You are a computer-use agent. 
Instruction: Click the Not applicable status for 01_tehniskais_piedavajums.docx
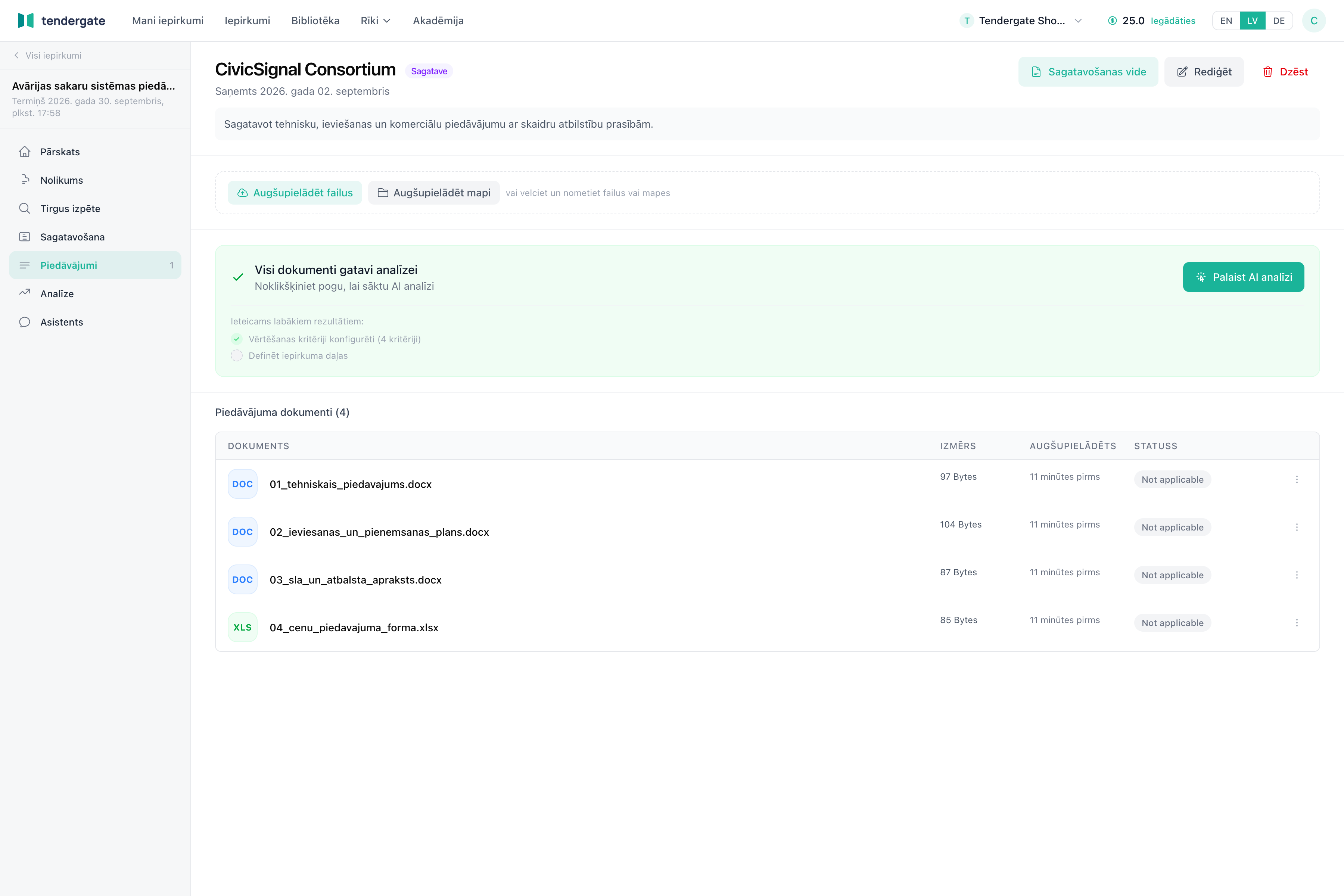[1173, 479]
